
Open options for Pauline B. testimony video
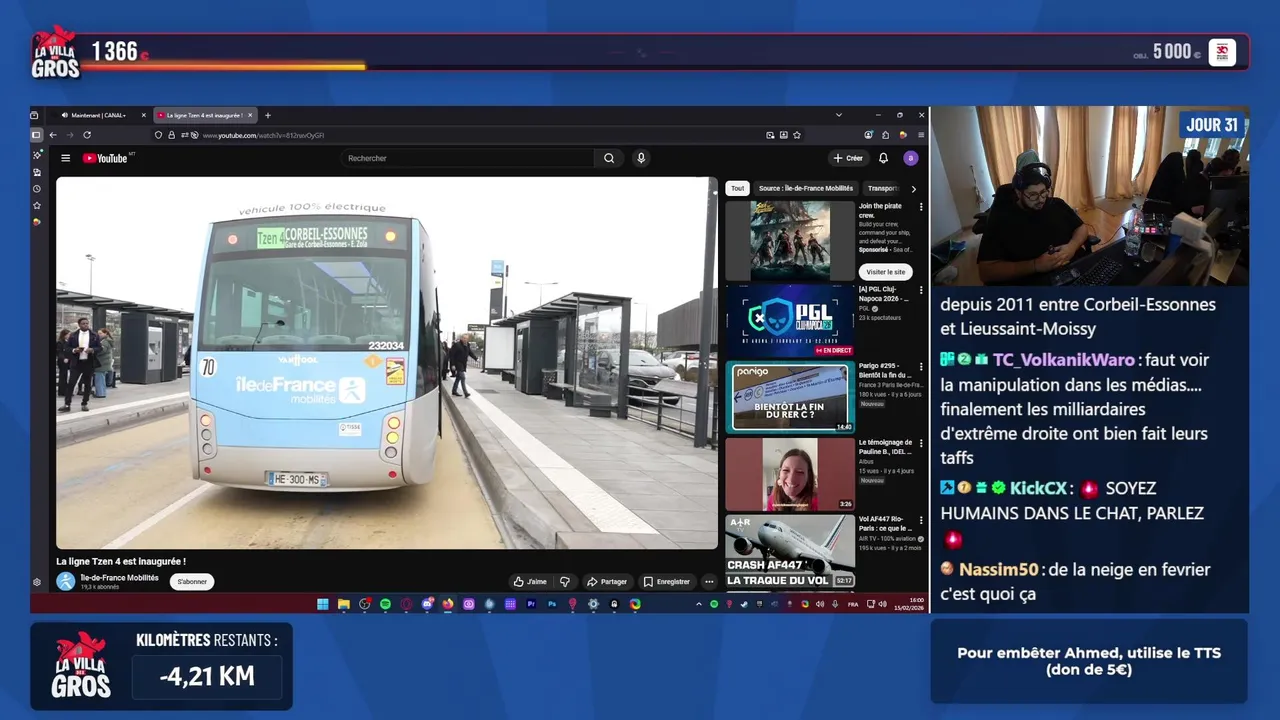921,442
